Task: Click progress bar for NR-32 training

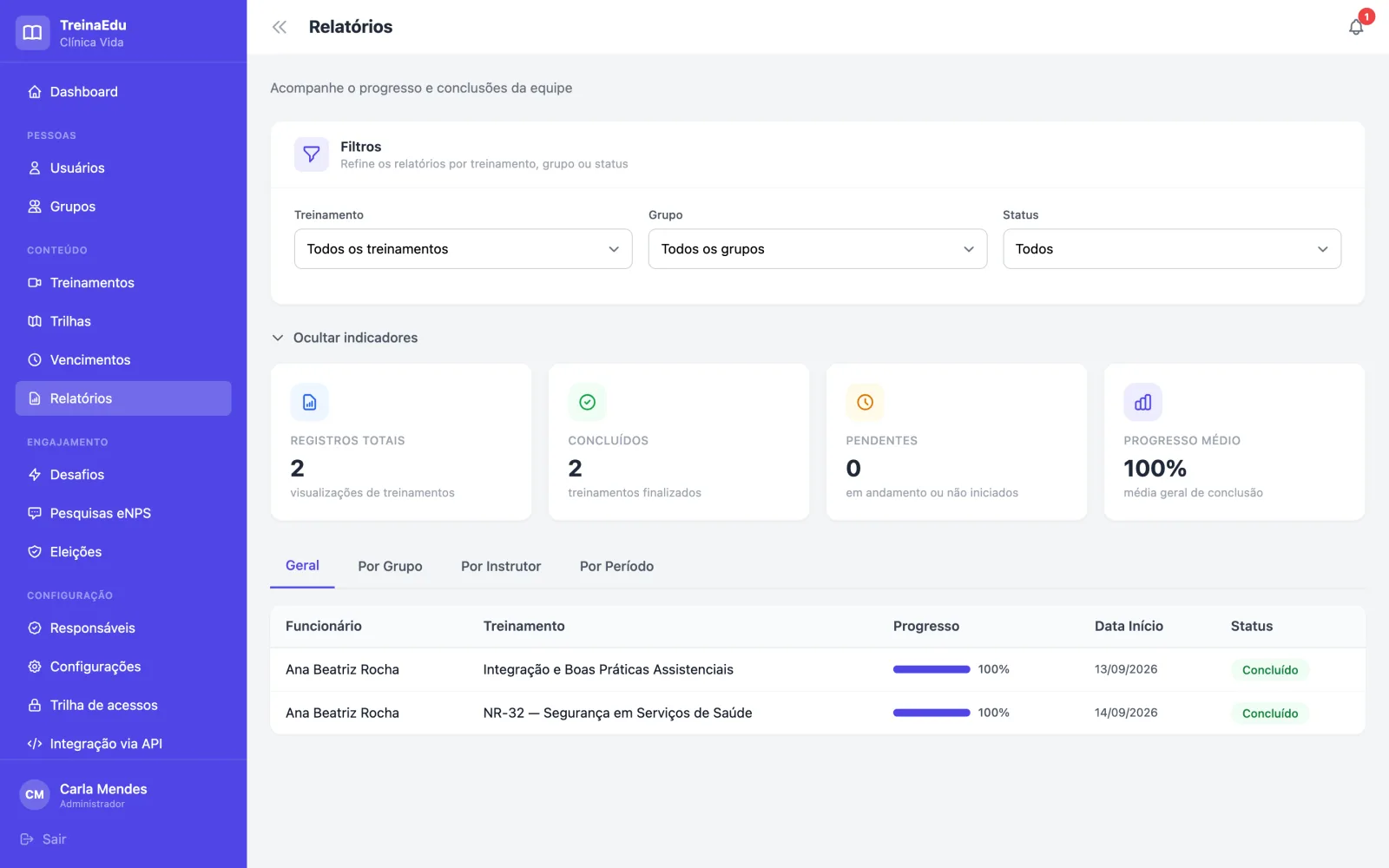Action: click(931, 713)
